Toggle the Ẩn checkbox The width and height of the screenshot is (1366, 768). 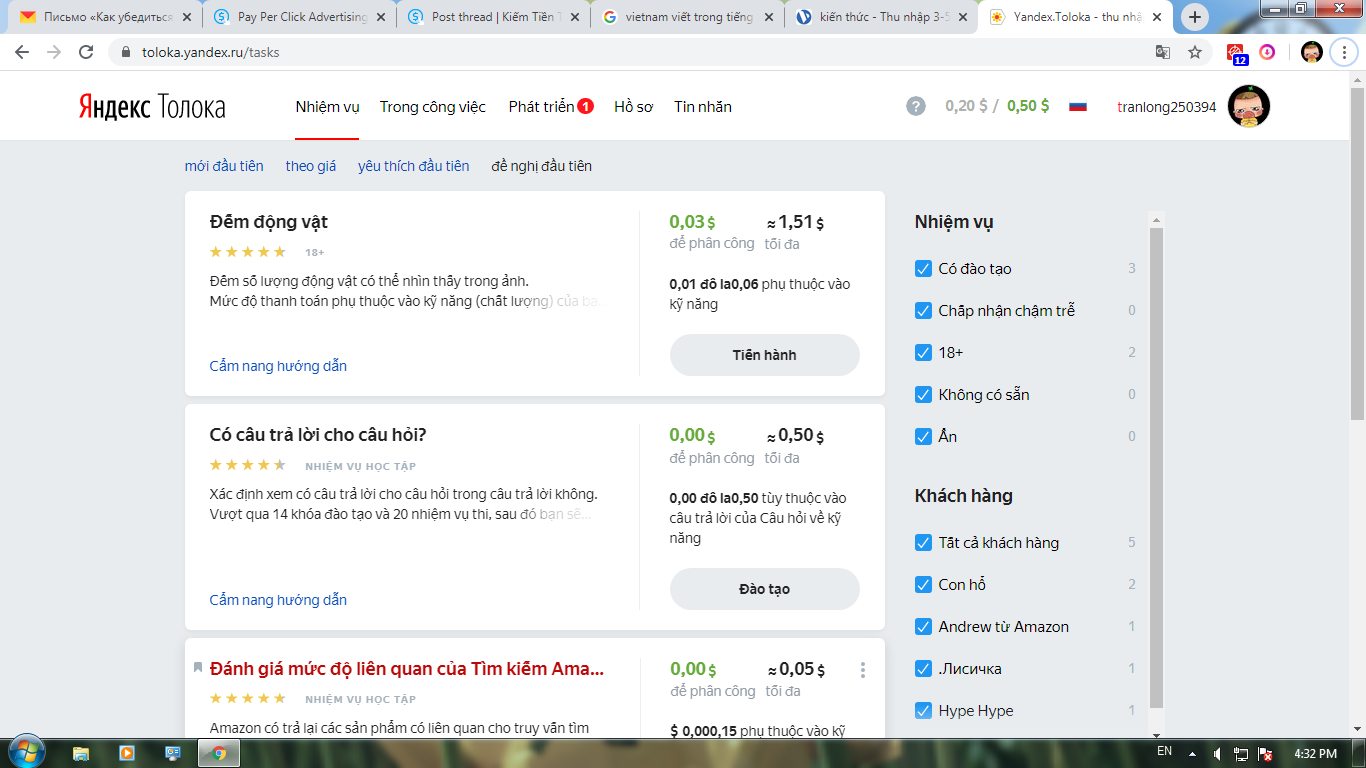click(x=924, y=436)
